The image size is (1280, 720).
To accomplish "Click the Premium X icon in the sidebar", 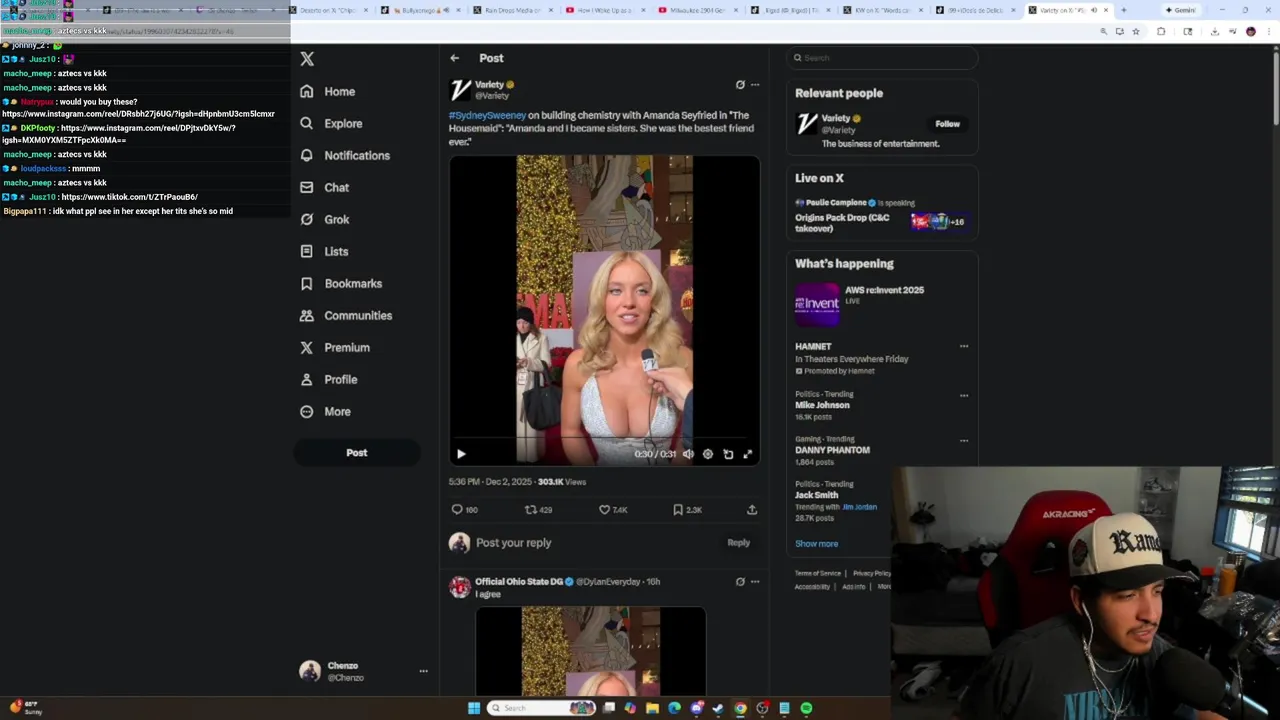I will click(306, 347).
